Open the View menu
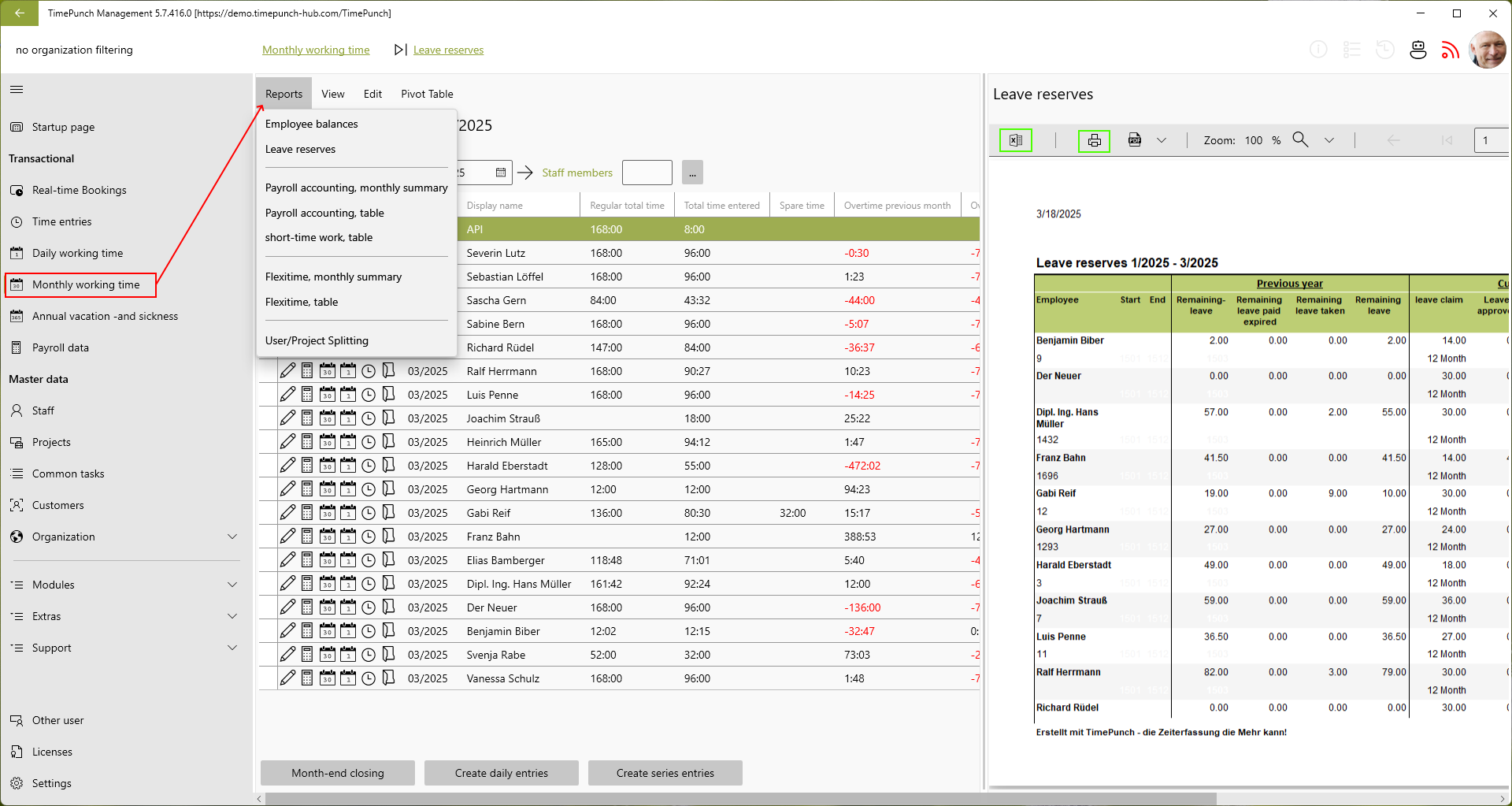 [333, 94]
